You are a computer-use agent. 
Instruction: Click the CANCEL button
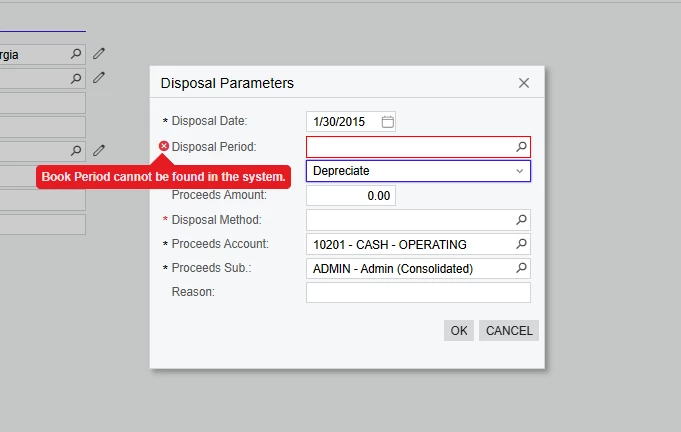[509, 331]
